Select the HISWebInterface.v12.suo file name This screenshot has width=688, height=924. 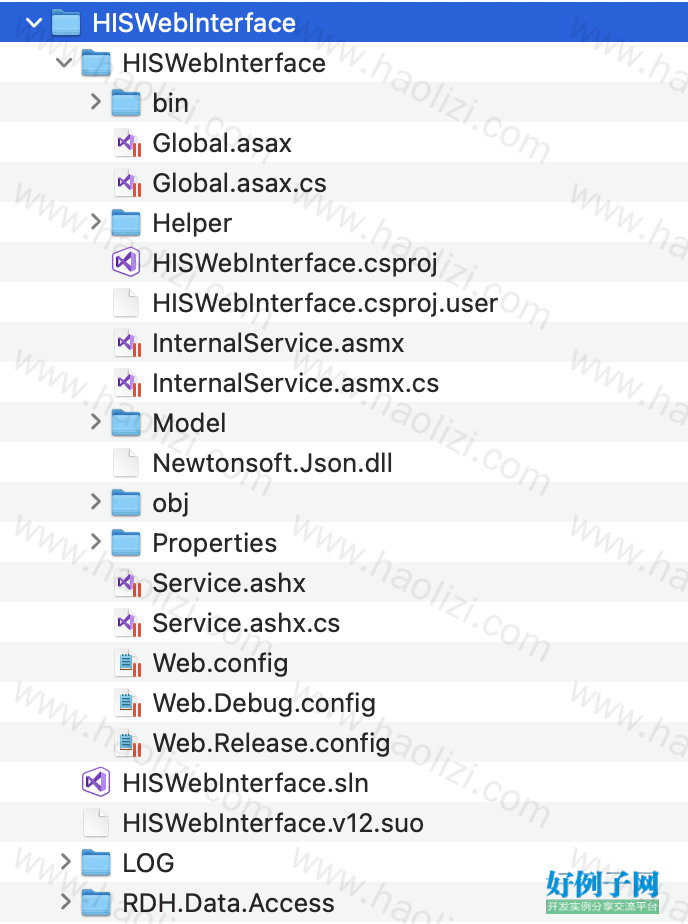click(273, 823)
